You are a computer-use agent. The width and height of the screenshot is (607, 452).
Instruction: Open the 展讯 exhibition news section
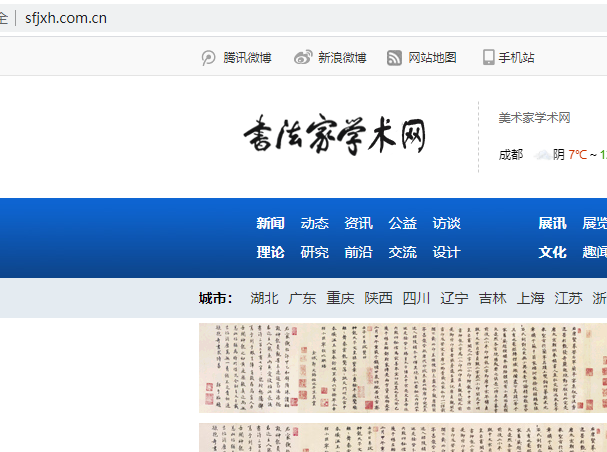[x=552, y=223]
